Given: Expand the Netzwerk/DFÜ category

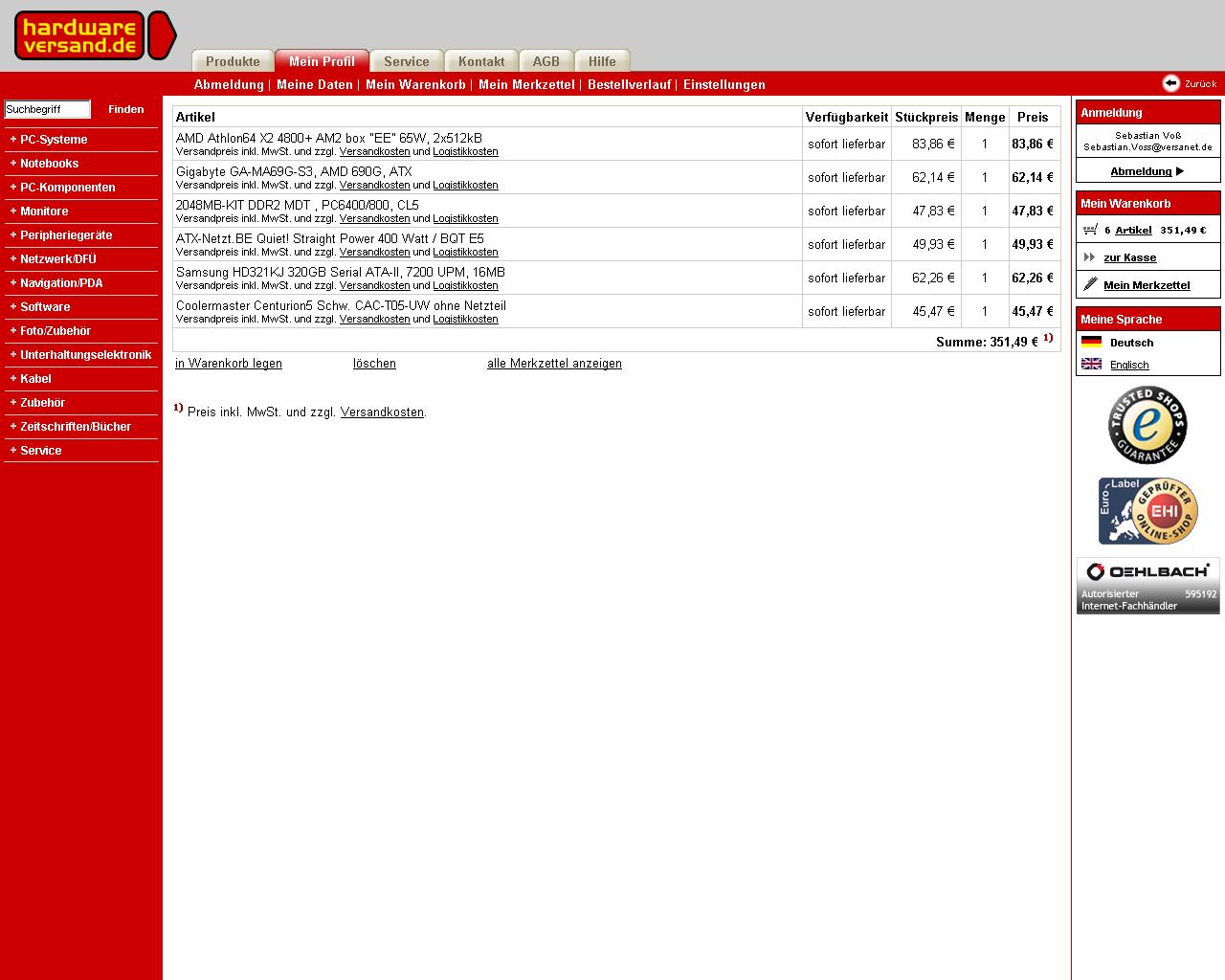Looking at the screenshot, I should (53, 258).
